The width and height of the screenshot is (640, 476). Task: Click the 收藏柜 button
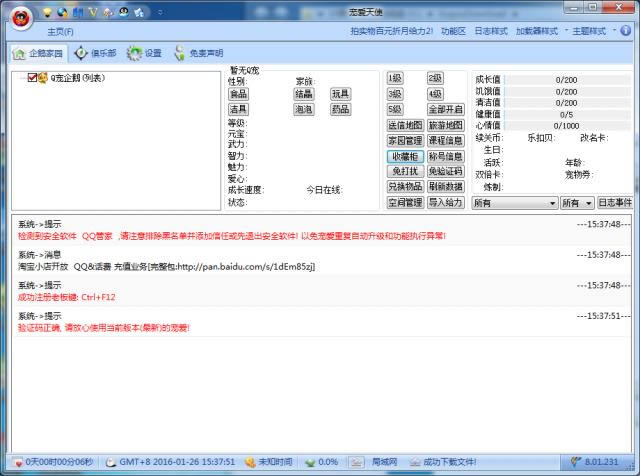click(x=405, y=157)
